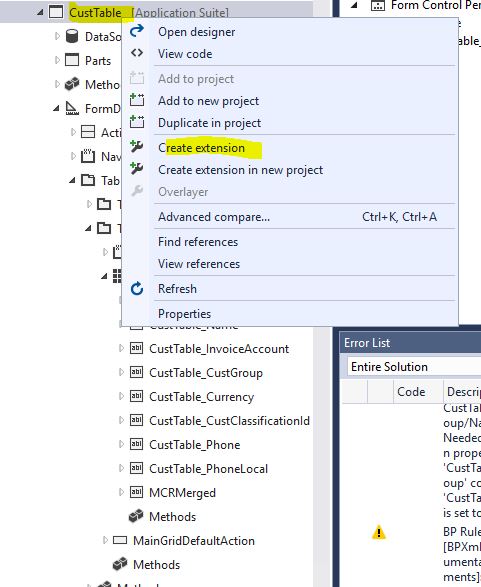
Task: Click the Add to new project icon
Action: click(x=137, y=100)
